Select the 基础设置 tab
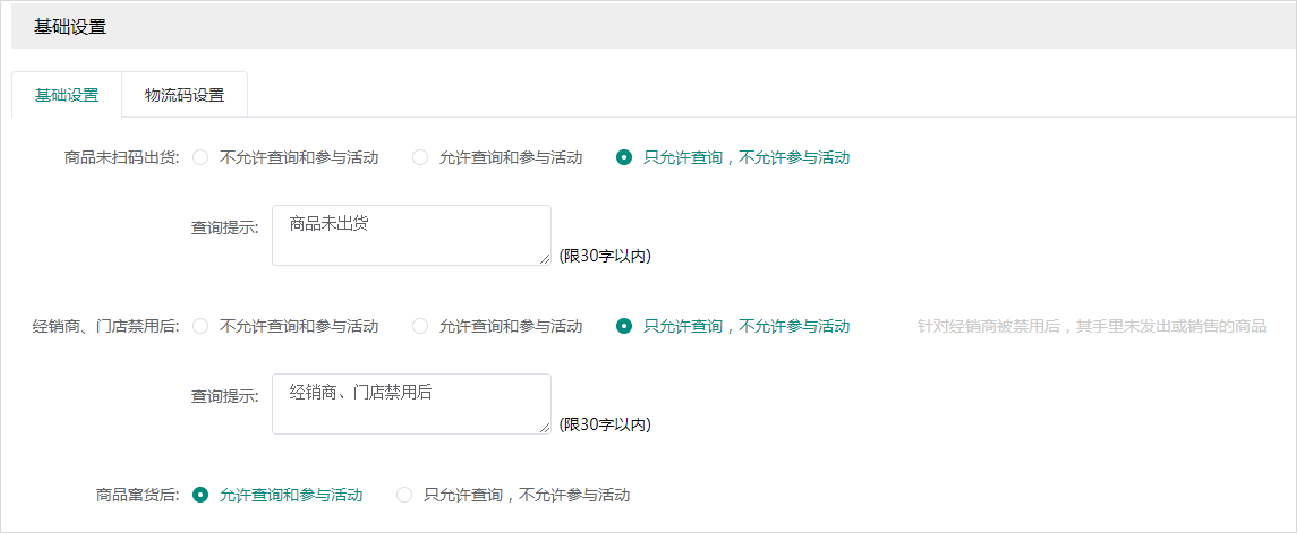Viewport: 1298px width, 534px height. [x=67, y=95]
